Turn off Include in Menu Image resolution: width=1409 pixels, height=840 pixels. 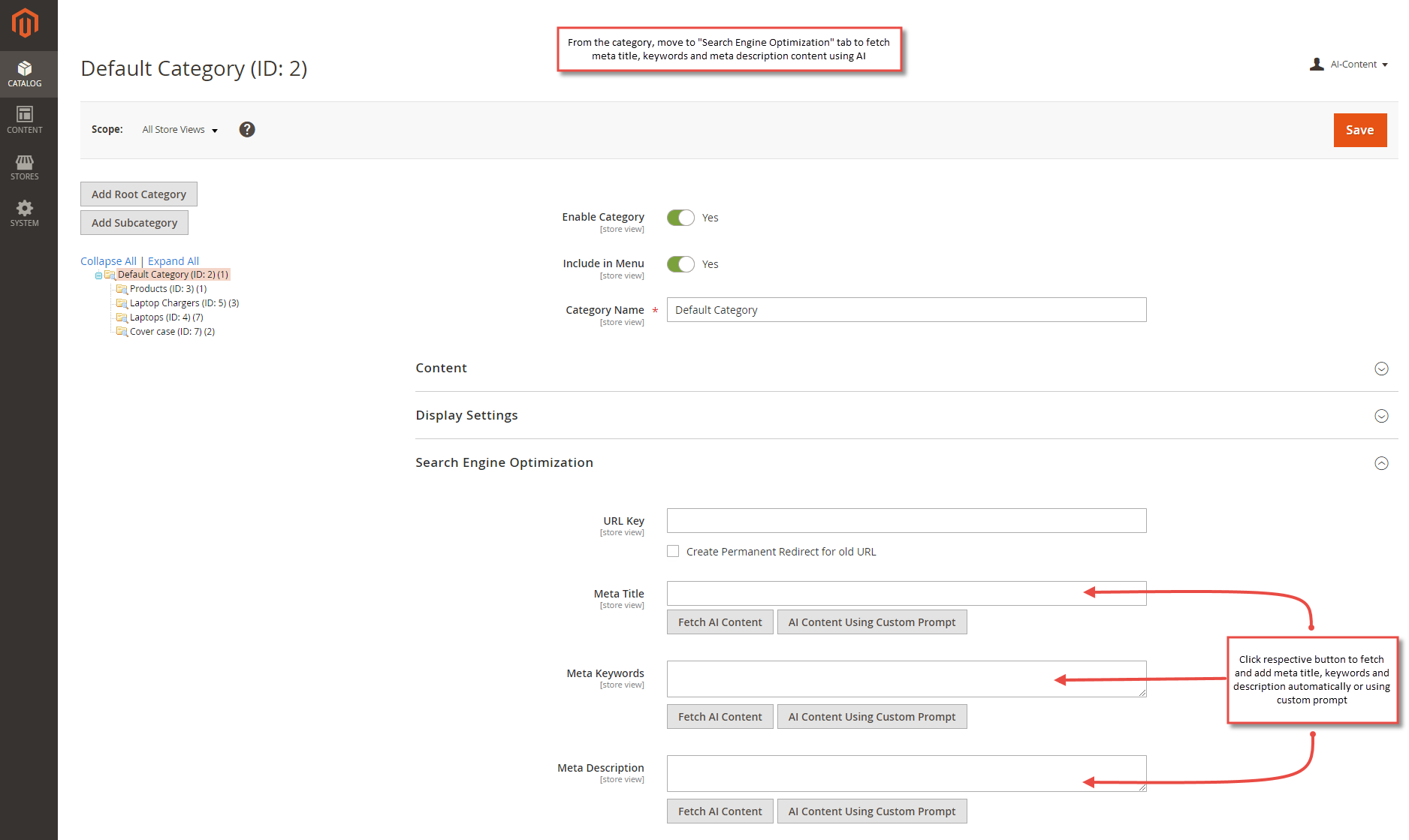tap(680, 263)
